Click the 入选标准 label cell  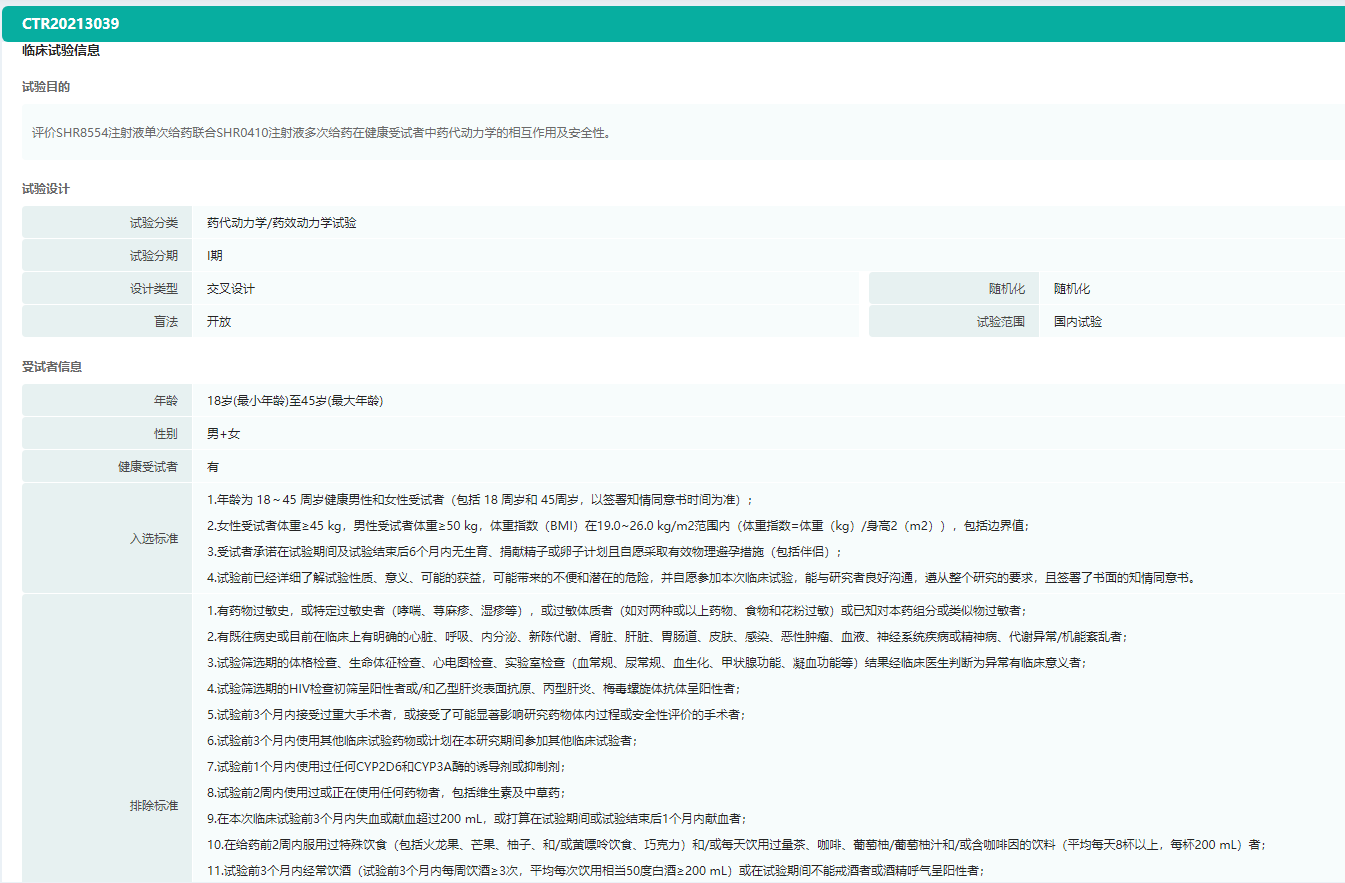(x=153, y=539)
